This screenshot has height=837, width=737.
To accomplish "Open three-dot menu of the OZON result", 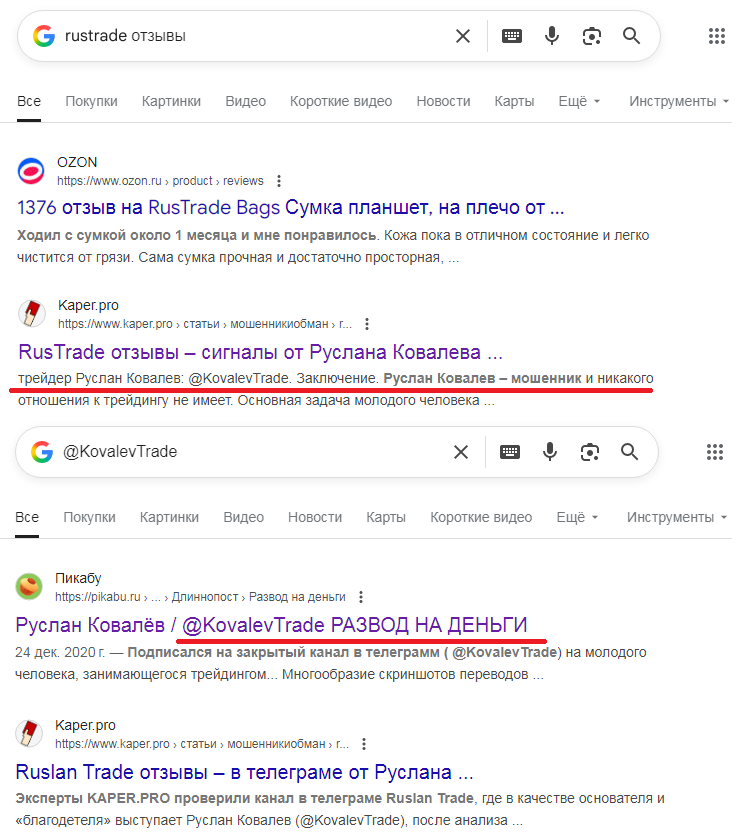I will pyautogui.click(x=279, y=181).
